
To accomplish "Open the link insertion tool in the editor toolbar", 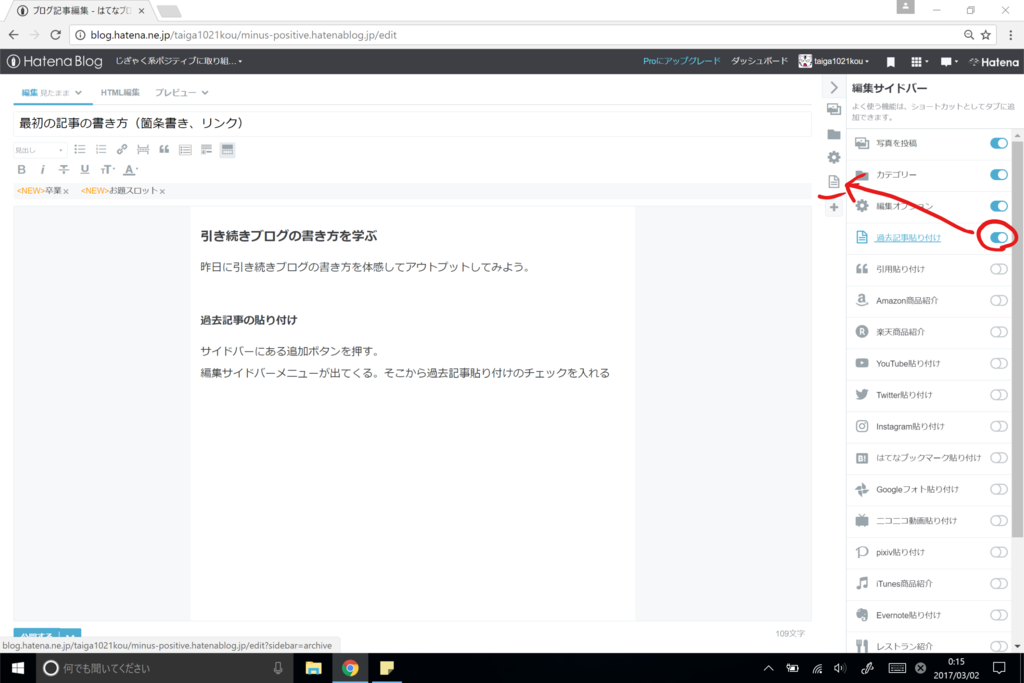I will click(121, 150).
